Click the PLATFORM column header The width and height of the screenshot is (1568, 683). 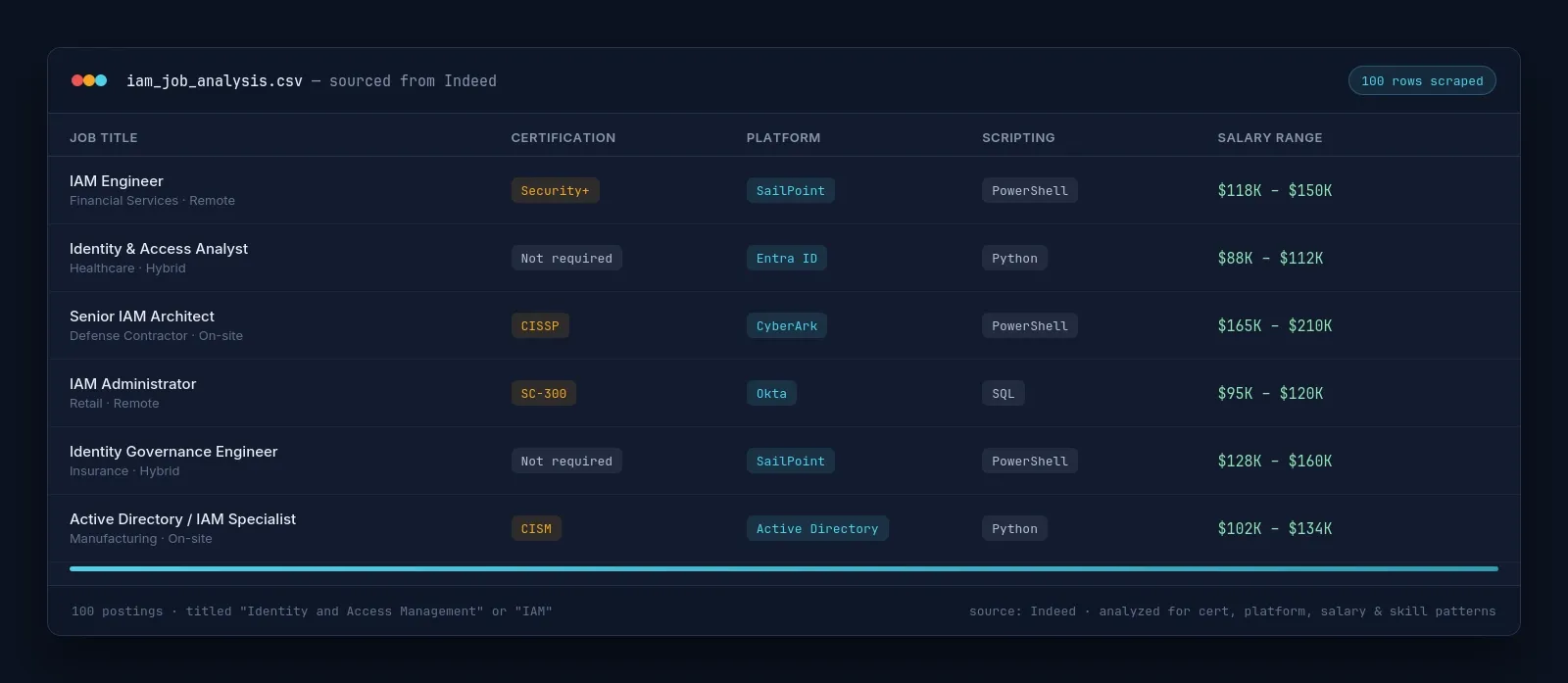tap(784, 138)
